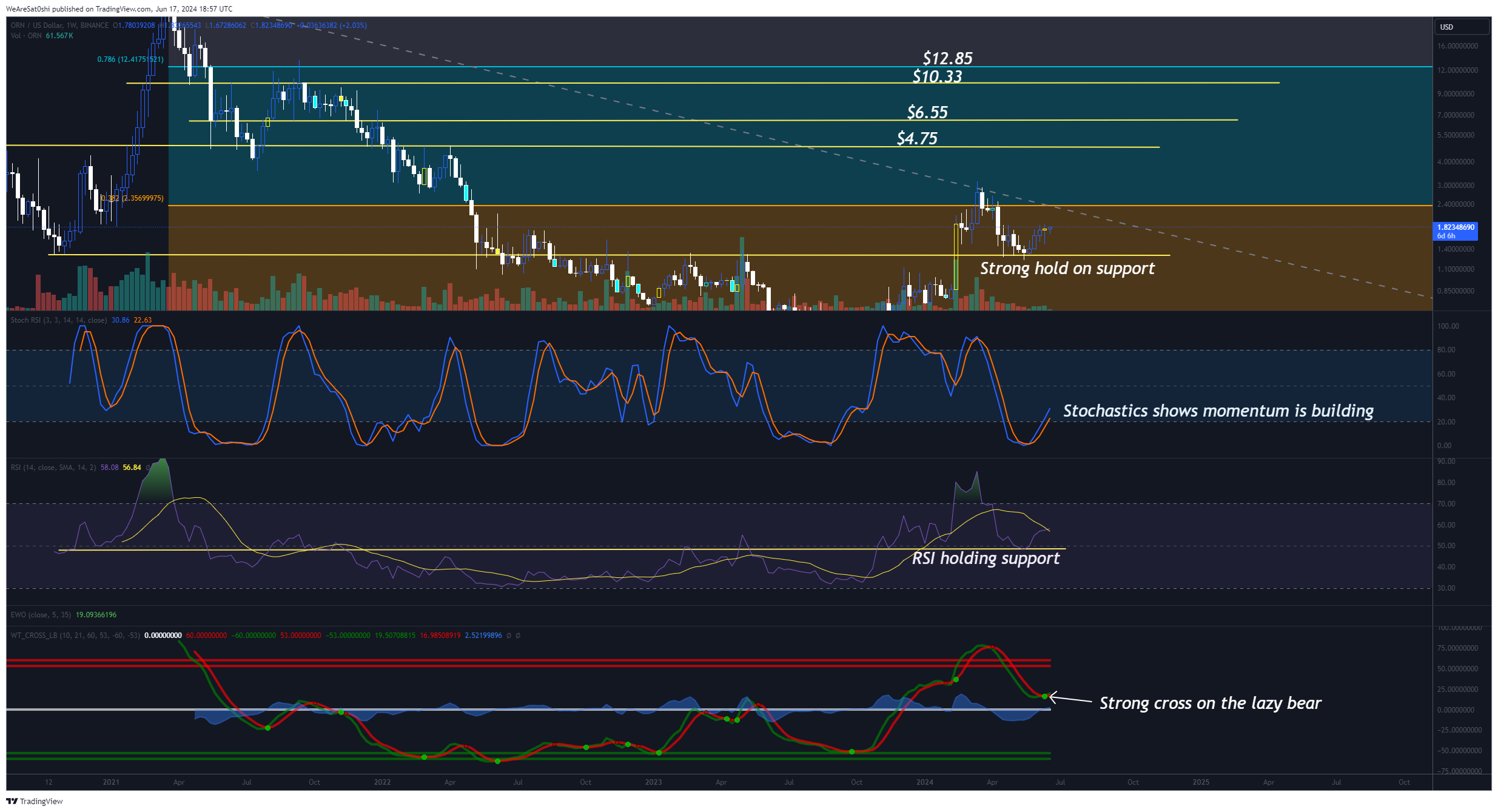The width and height of the screenshot is (1498, 812).
Task: Click the TradingView logo at the bottom
Action: [35, 801]
